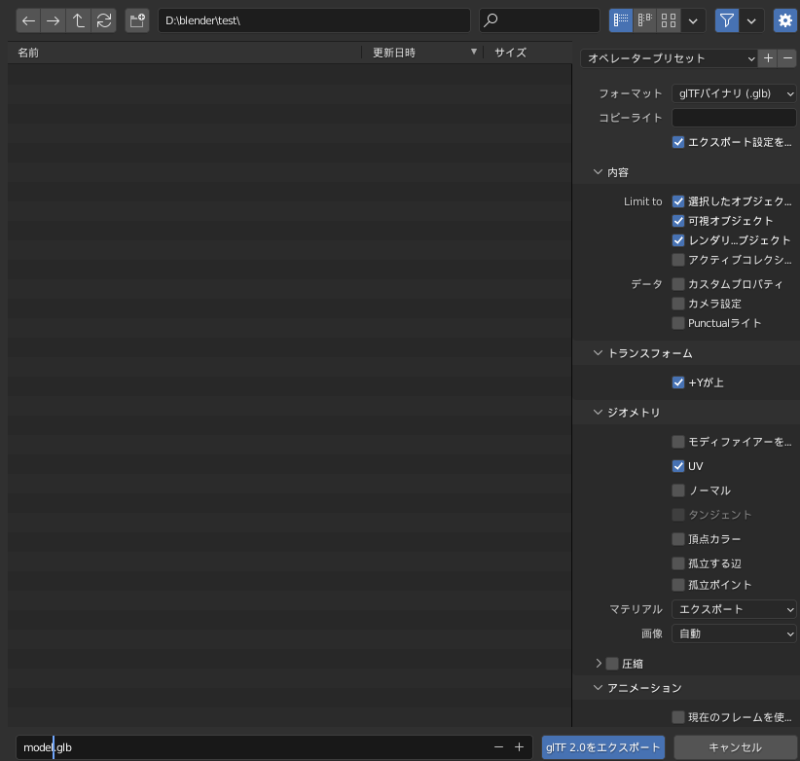
Task: Navigate up to the parent directory
Action: click(x=78, y=21)
